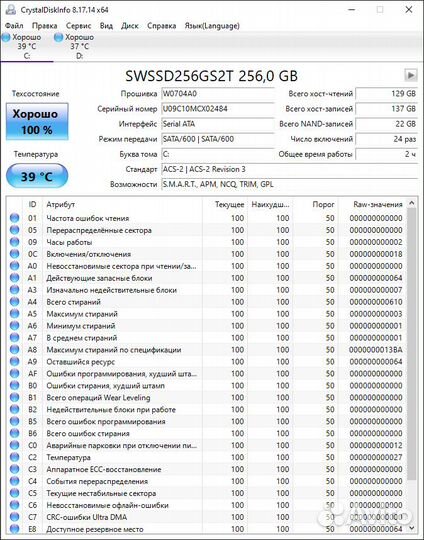Viewport: 424px width, 540px height.
Task: Open the Сервис menu
Action: pyautogui.click(x=79, y=25)
